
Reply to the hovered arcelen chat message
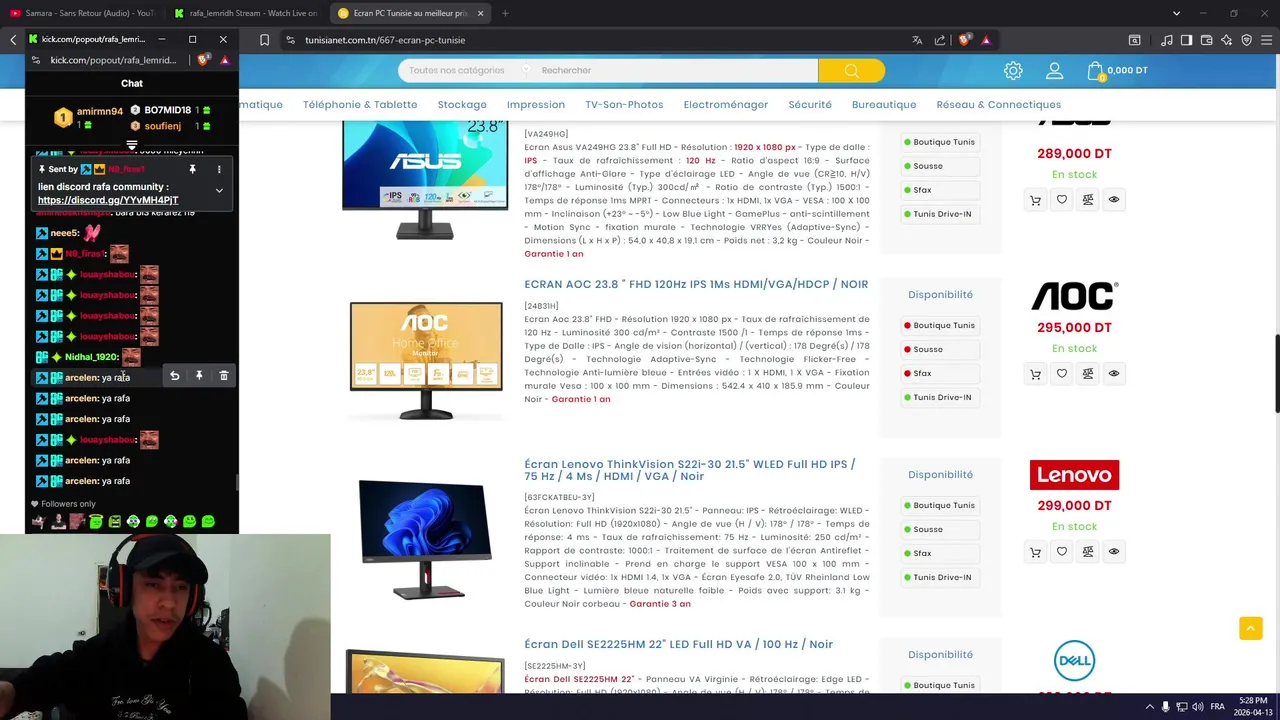pos(174,376)
